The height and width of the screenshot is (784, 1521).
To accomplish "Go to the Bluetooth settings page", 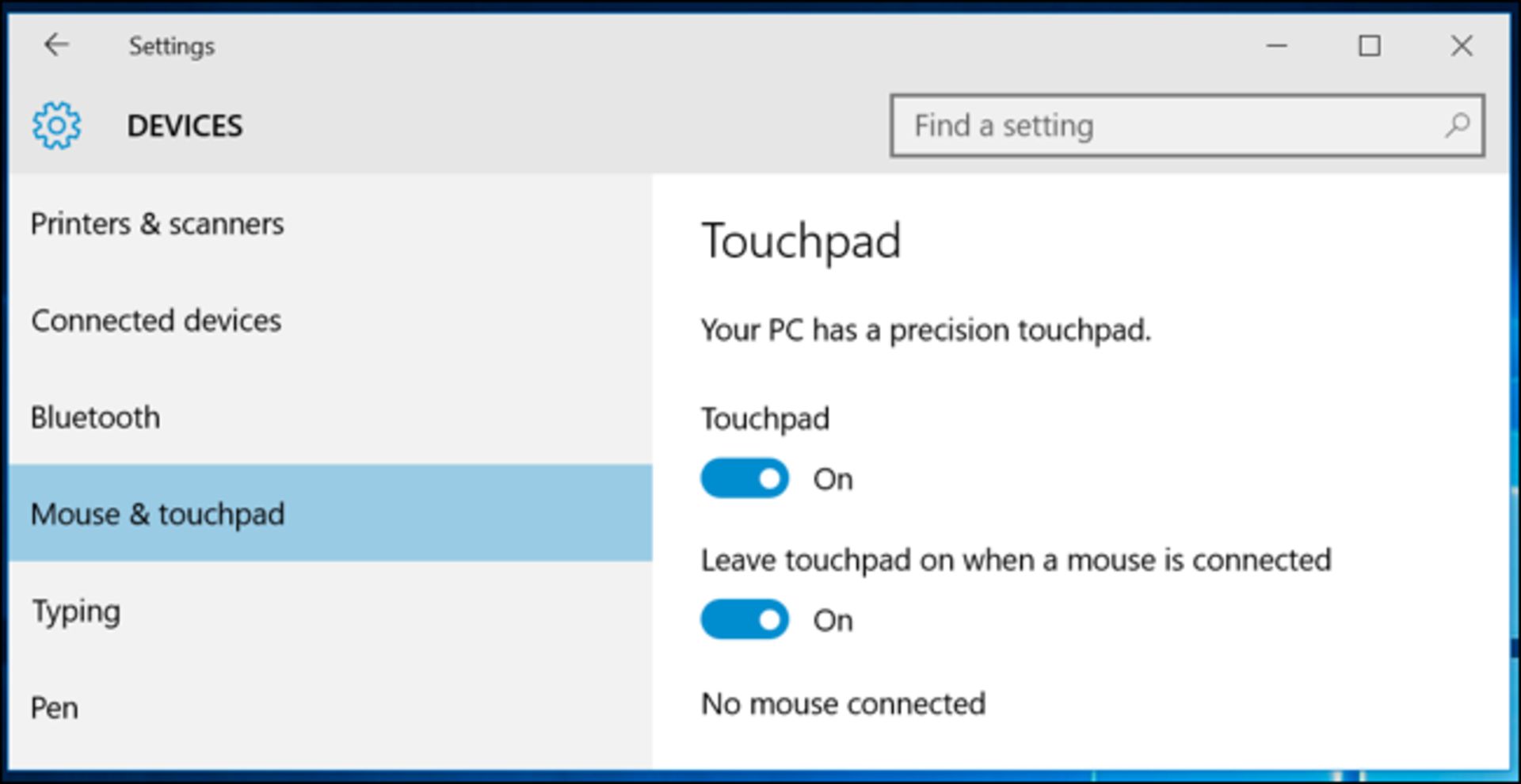I will coord(95,417).
